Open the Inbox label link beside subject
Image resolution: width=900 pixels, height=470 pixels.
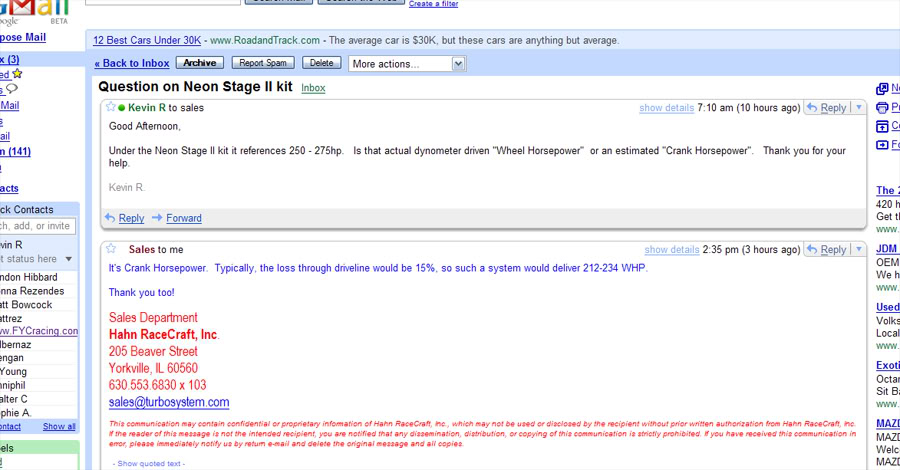point(313,88)
